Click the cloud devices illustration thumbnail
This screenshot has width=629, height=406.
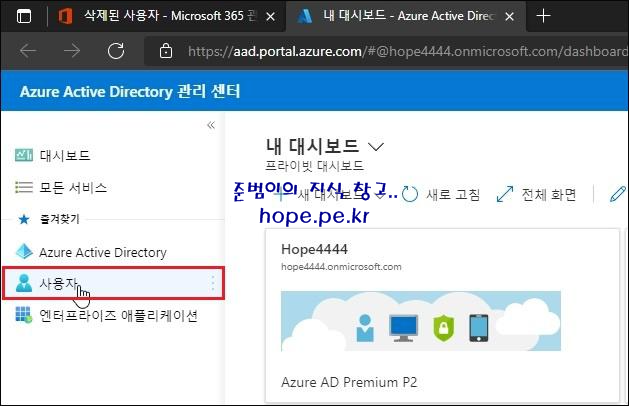[x=421, y=321]
